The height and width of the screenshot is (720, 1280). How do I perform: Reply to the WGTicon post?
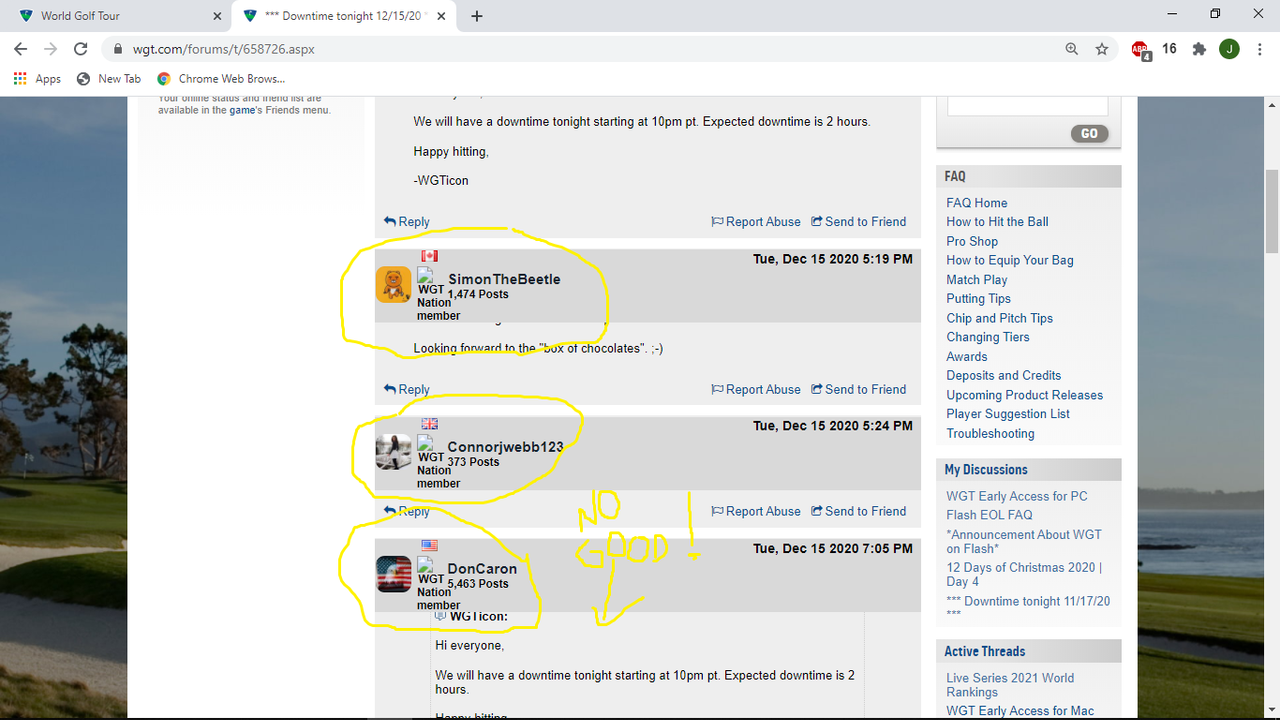pyautogui.click(x=407, y=222)
